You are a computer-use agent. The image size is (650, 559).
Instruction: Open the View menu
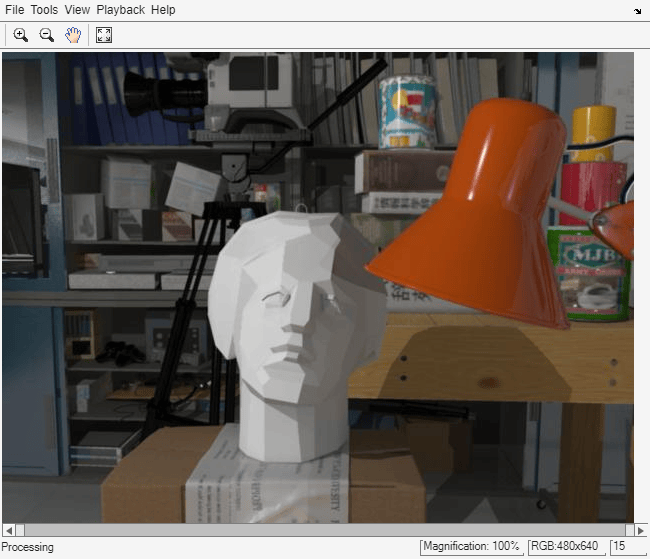click(77, 10)
